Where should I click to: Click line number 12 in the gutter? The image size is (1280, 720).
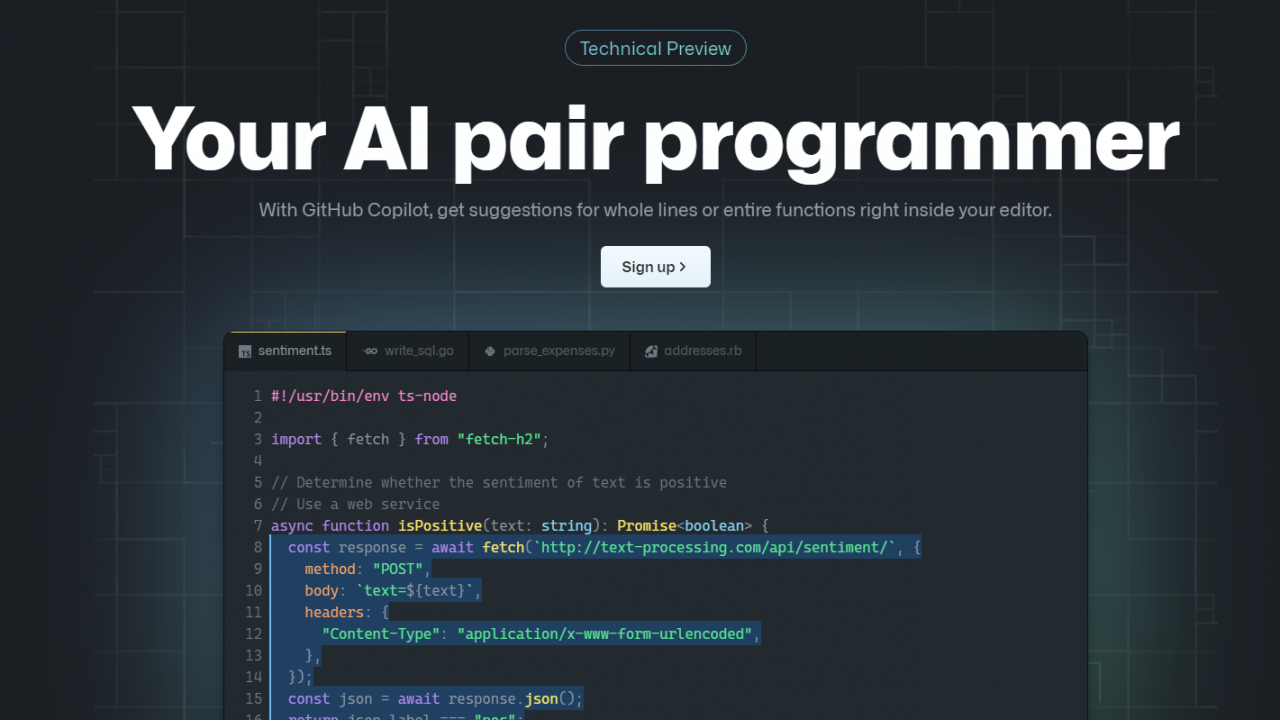253,634
